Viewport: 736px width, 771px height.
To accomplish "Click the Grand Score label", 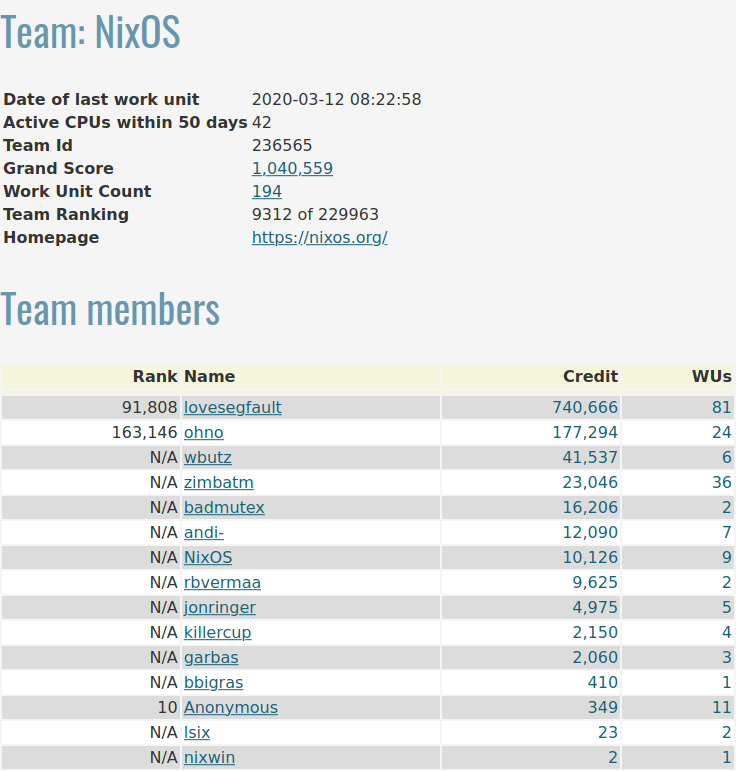I will click(59, 169).
